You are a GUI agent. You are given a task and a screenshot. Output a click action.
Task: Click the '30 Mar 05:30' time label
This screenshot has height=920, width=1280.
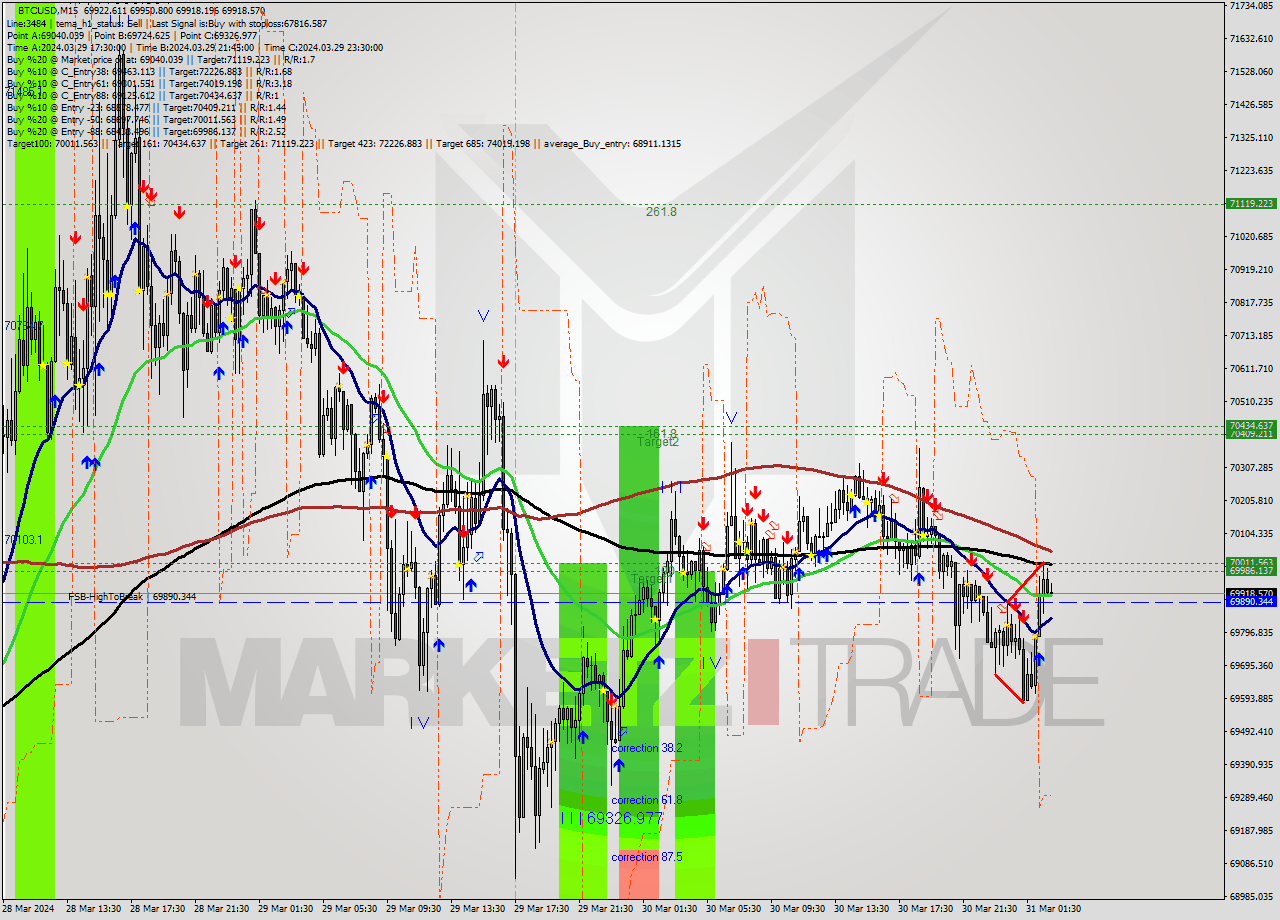[x=733, y=909]
